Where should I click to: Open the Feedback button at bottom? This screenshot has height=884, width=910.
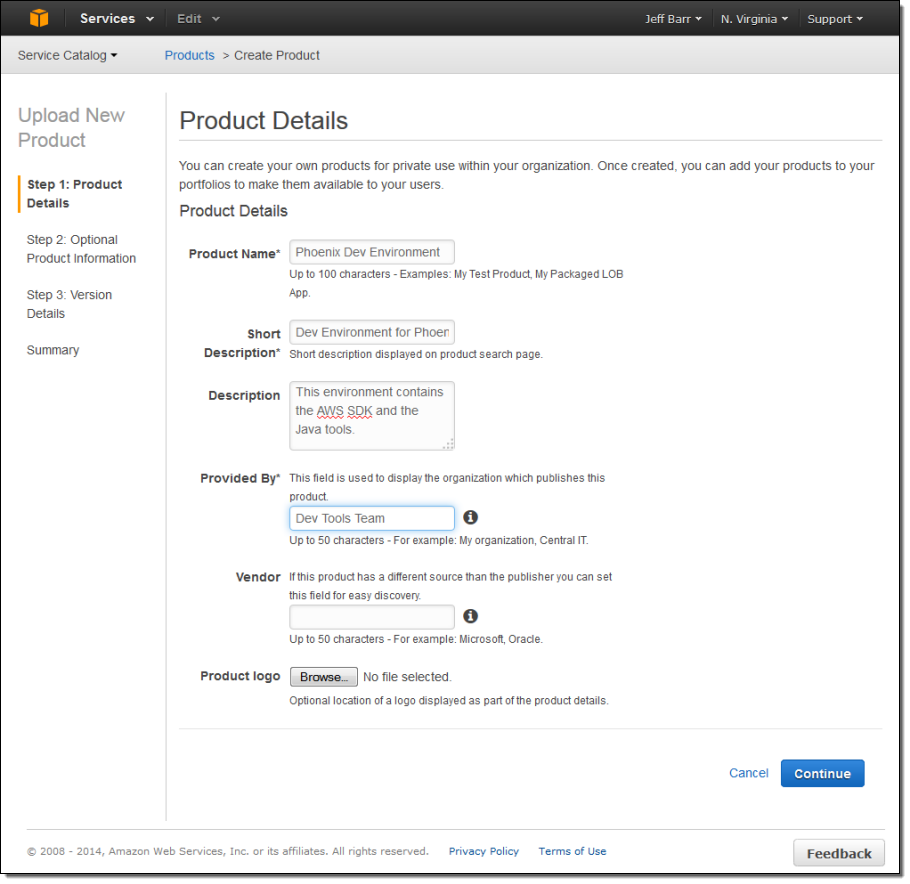[838, 853]
